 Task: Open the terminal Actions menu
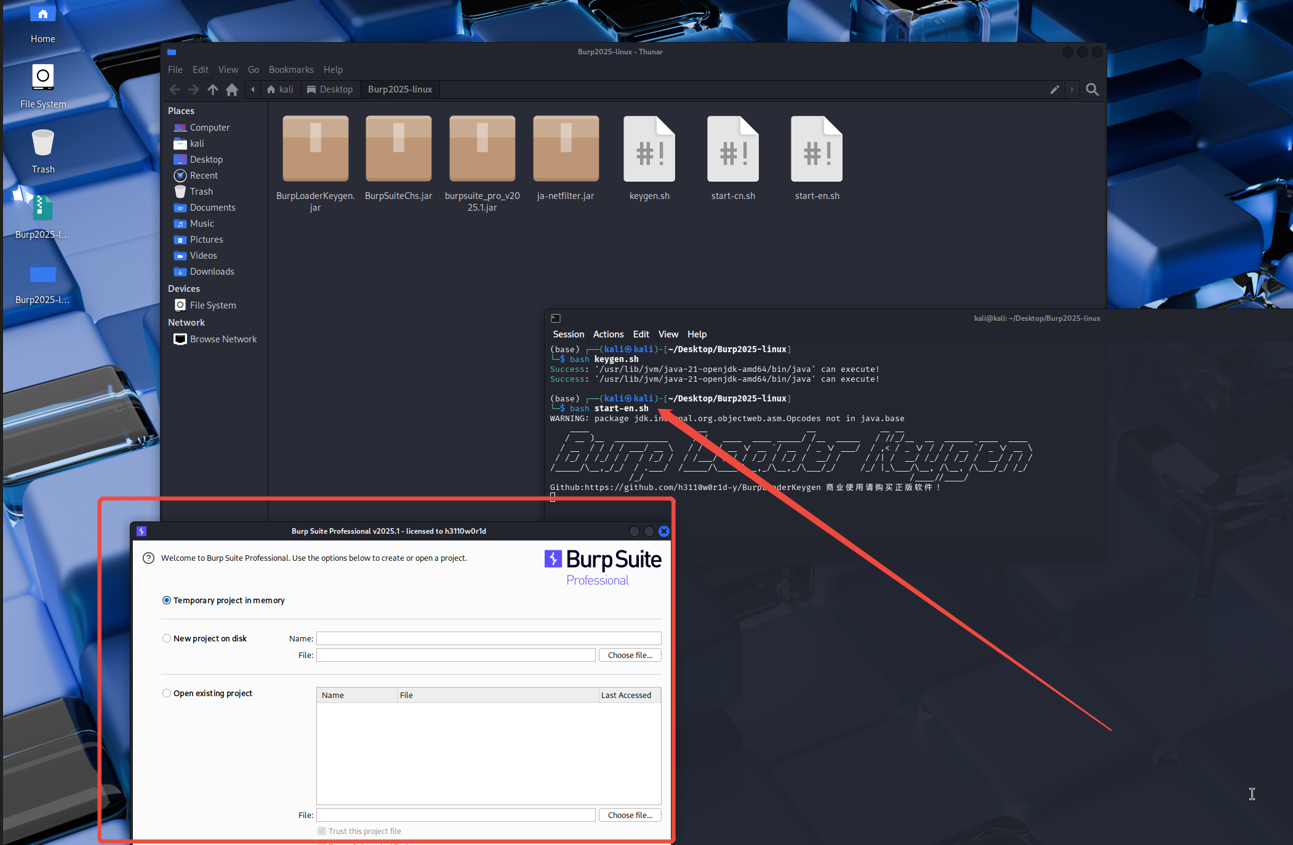tap(607, 335)
